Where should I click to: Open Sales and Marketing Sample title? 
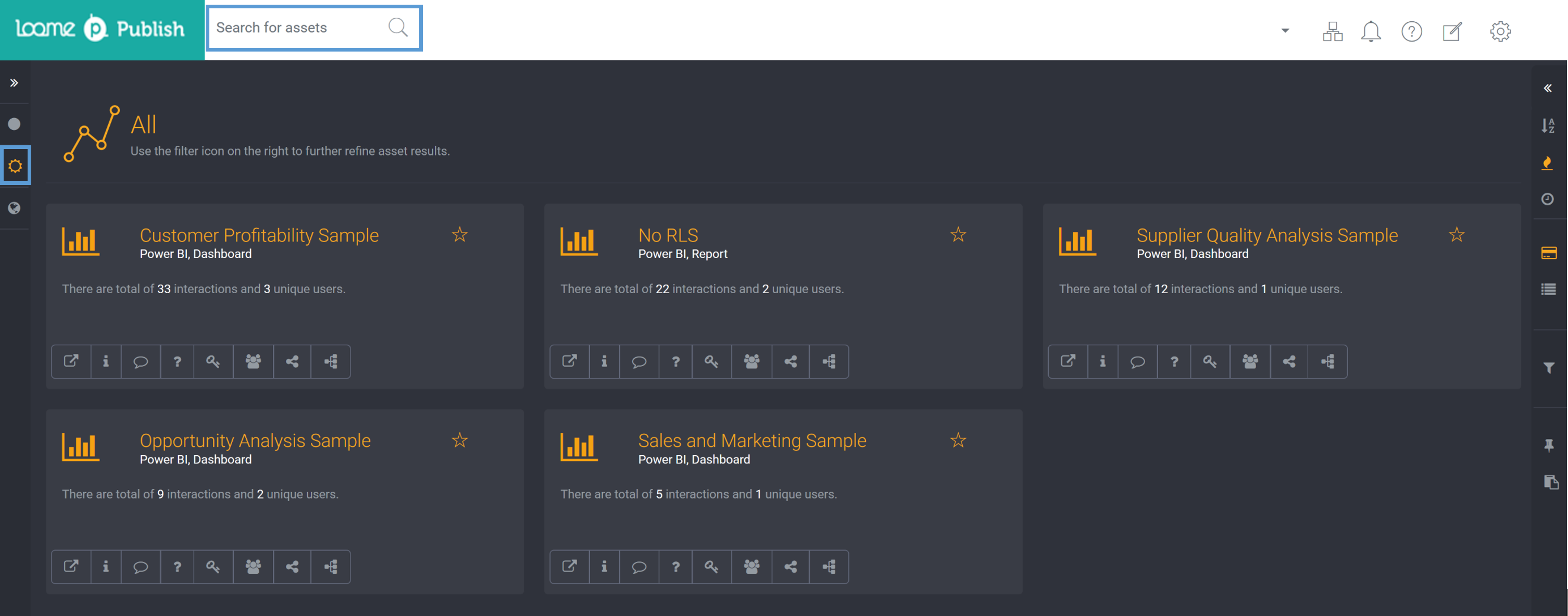coord(752,441)
